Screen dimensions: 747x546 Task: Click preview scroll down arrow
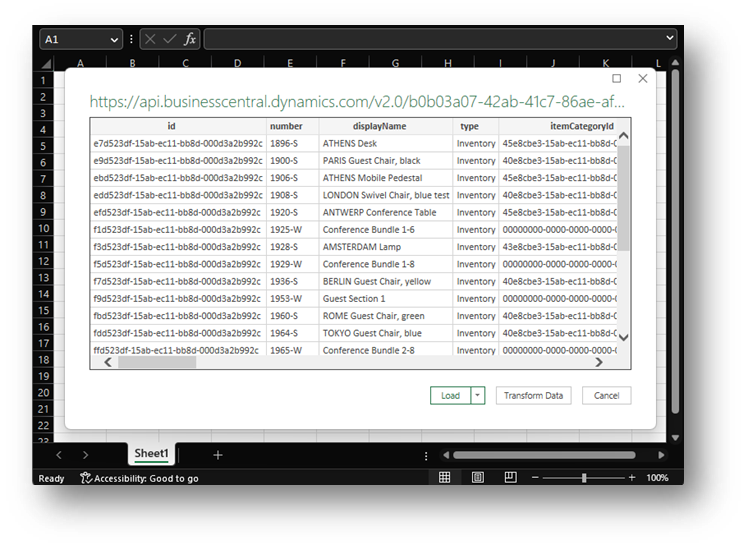[623, 337]
